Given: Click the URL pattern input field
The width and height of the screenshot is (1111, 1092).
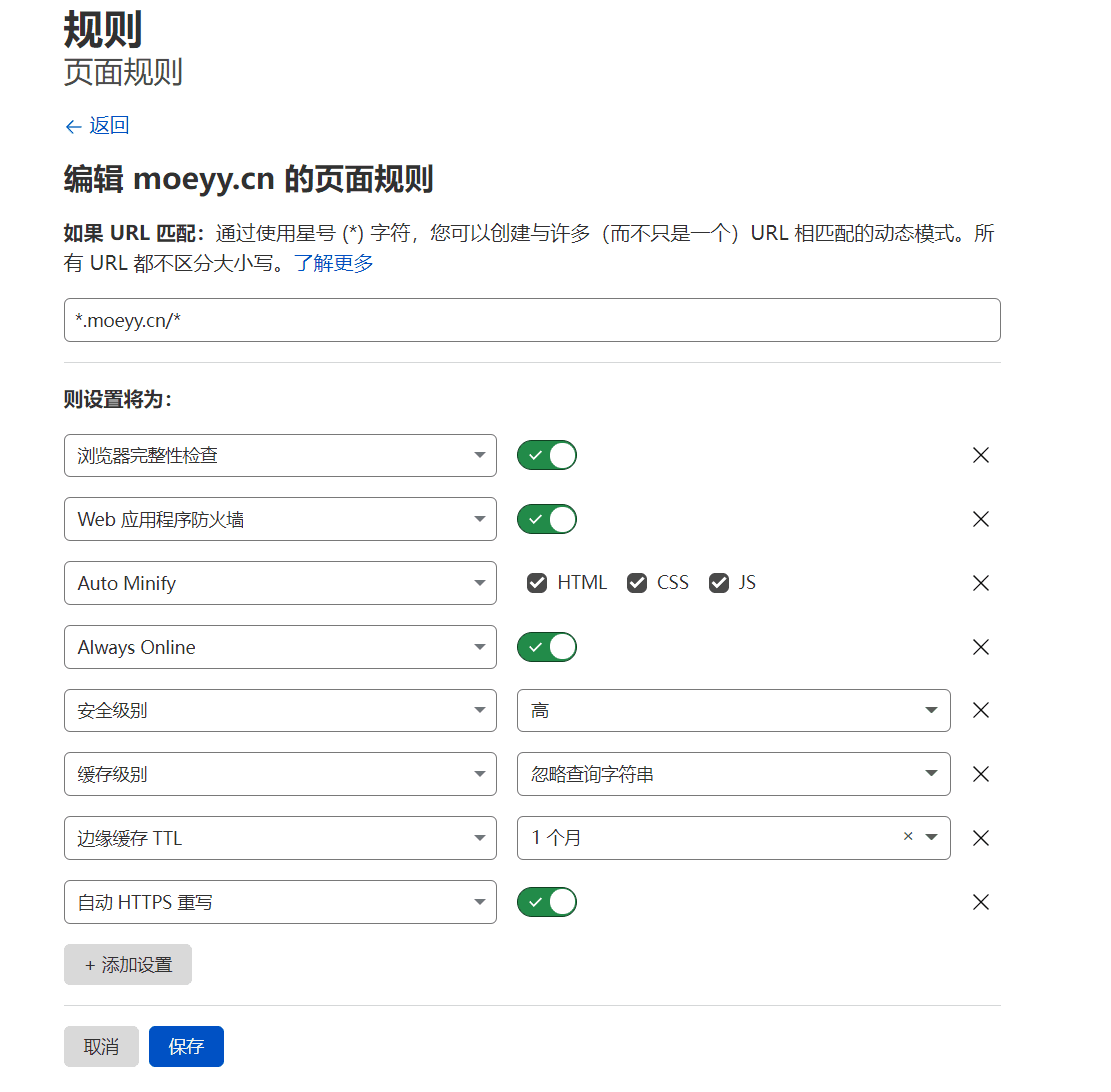Looking at the screenshot, I should [x=532, y=320].
